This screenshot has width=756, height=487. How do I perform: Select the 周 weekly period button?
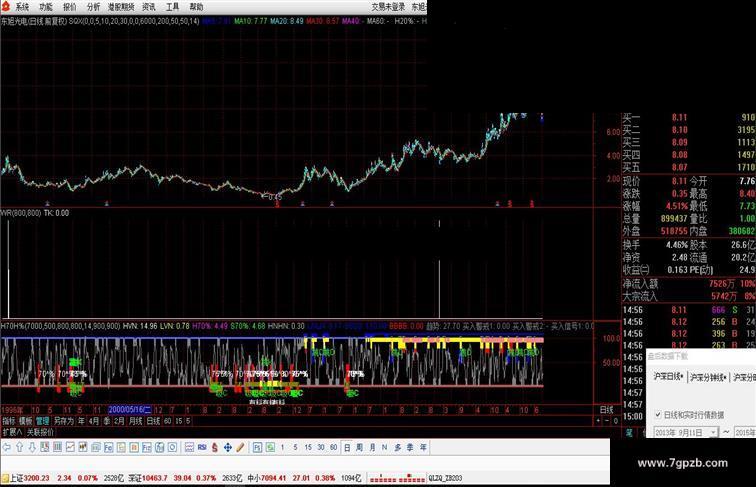(x=359, y=447)
